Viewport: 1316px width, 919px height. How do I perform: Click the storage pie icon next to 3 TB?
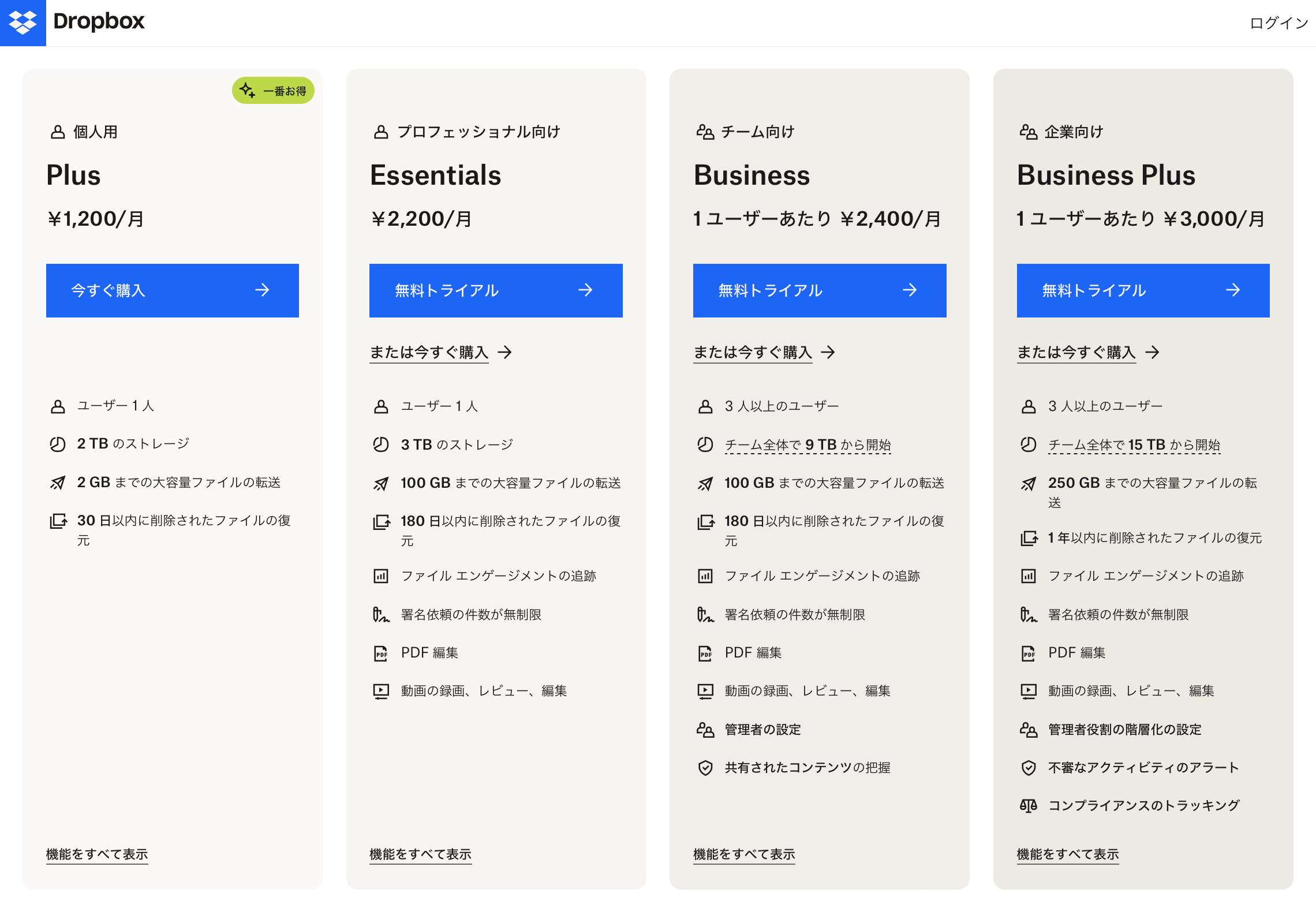click(x=381, y=444)
